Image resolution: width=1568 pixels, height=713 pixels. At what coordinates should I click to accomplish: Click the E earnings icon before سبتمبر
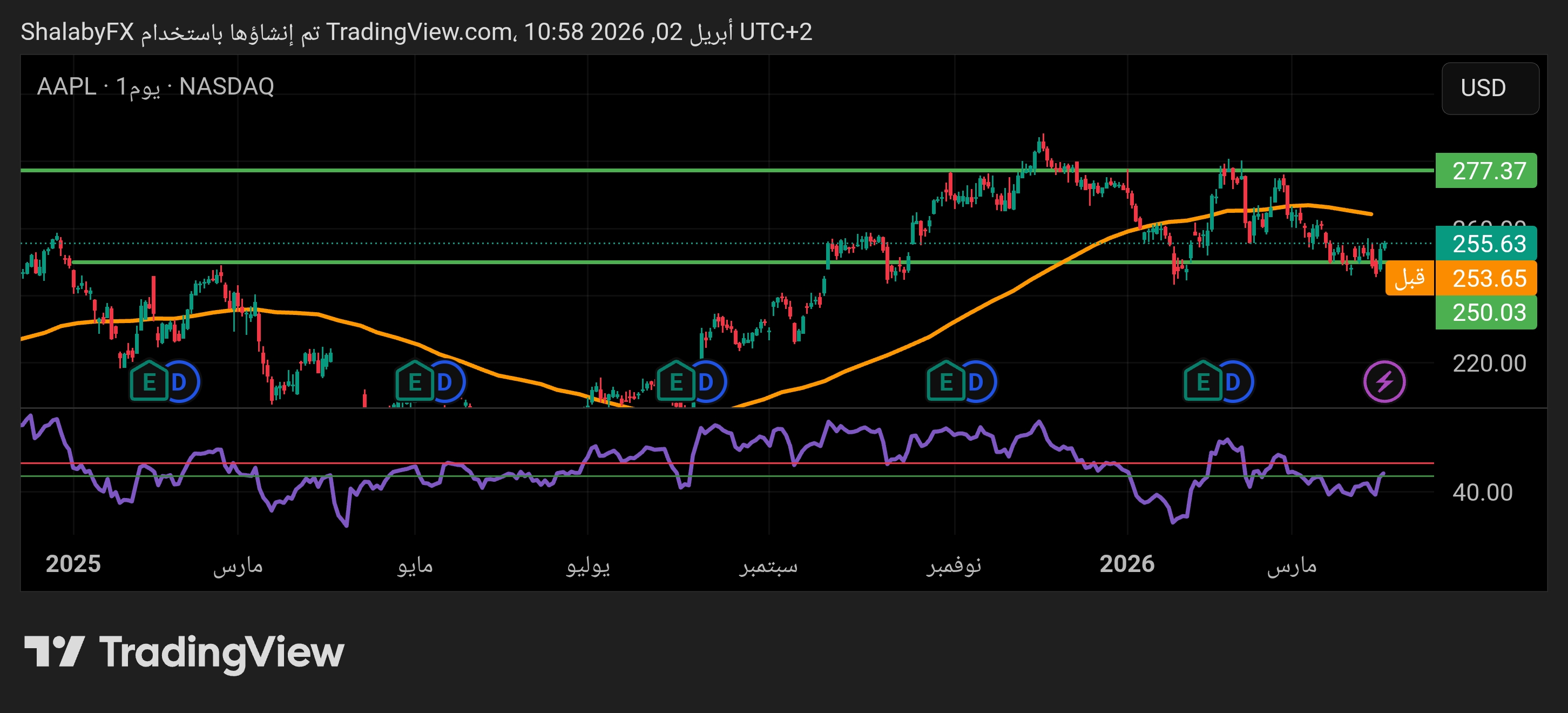point(675,382)
